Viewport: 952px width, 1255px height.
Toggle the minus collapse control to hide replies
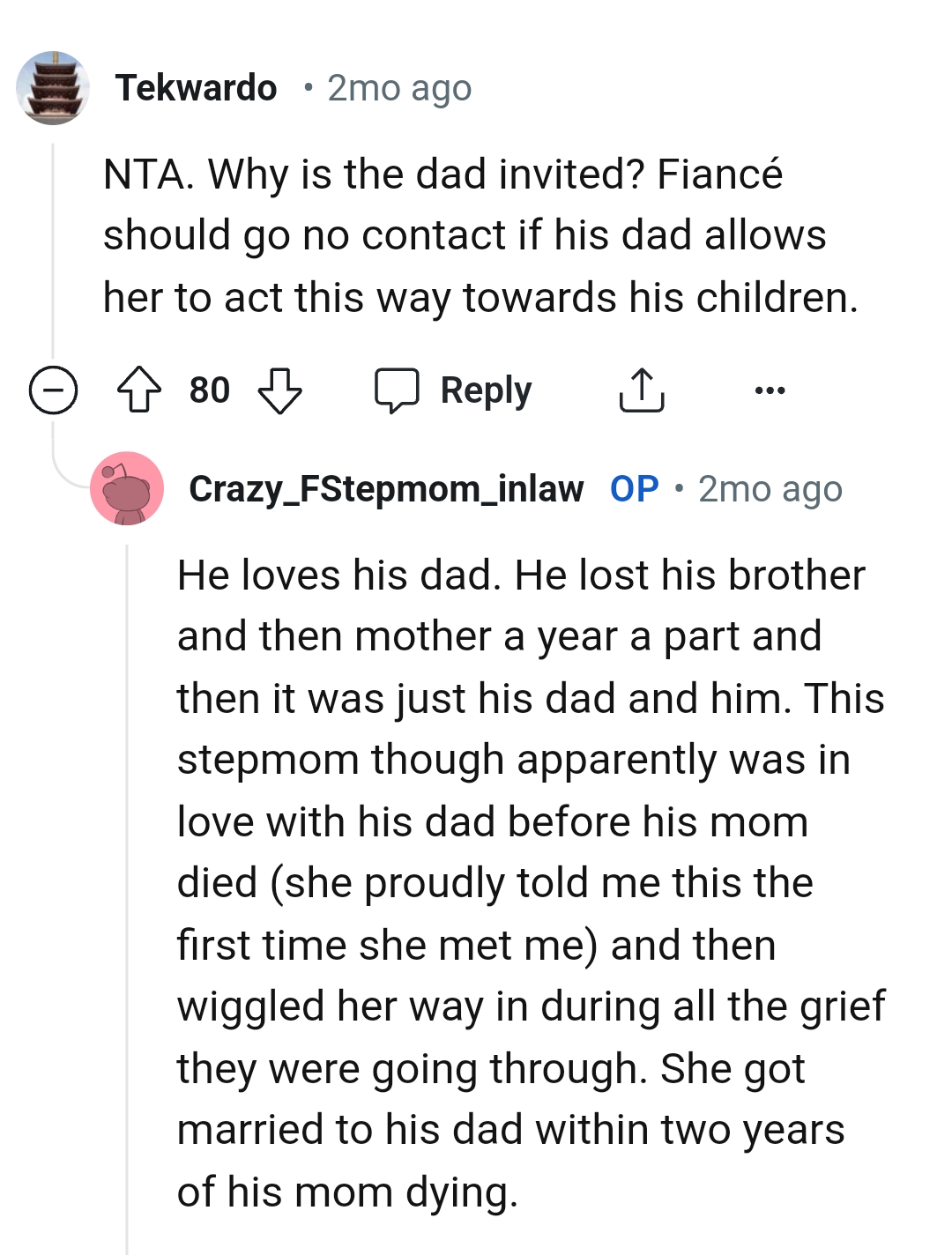coord(53,390)
